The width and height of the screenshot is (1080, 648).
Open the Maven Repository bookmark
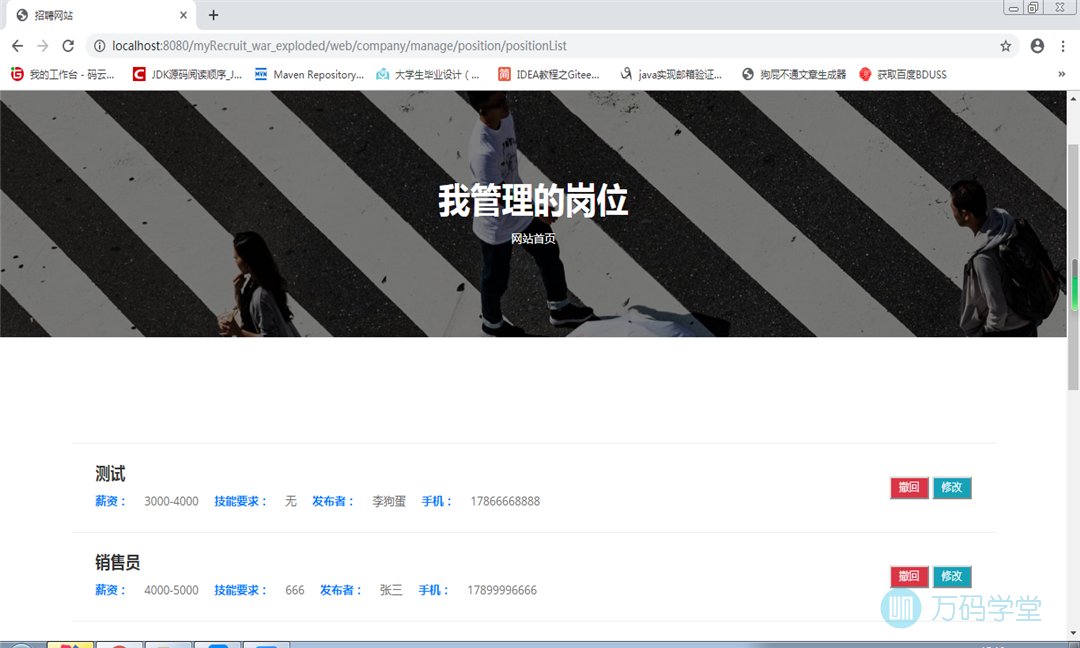pos(309,74)
